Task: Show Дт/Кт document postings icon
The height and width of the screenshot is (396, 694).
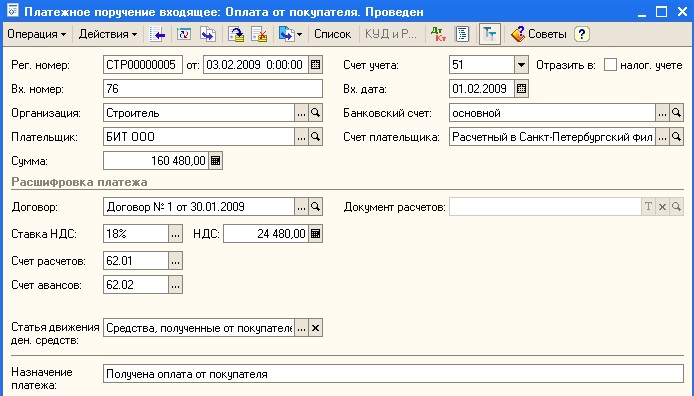Action: tap(438, 34)
